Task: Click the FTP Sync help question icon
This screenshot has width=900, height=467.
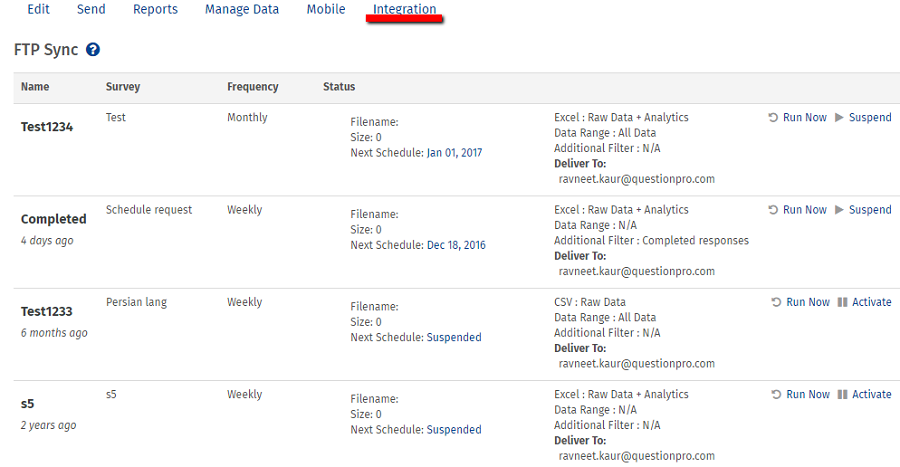Action: point(93,50)
